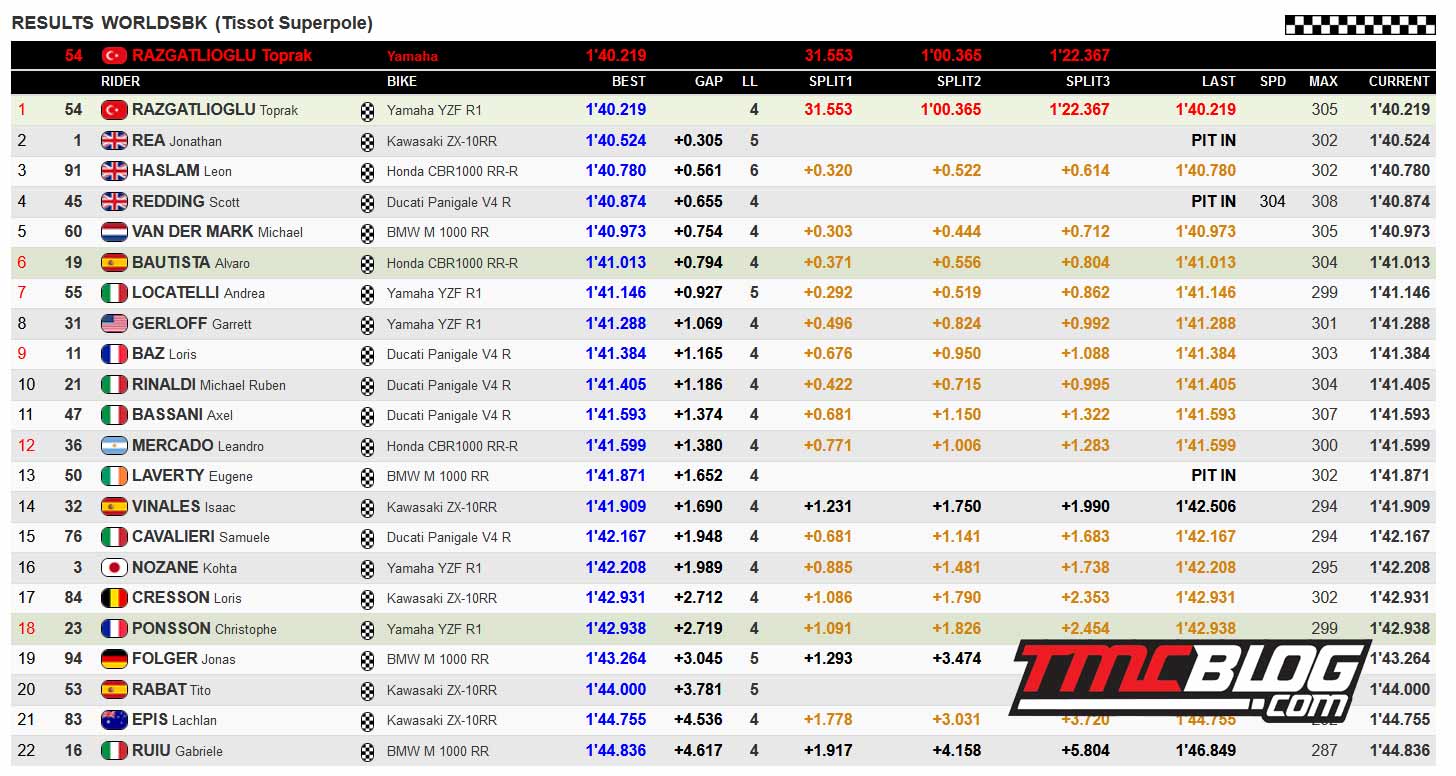Click the MAX column header

pos(1323,81)
